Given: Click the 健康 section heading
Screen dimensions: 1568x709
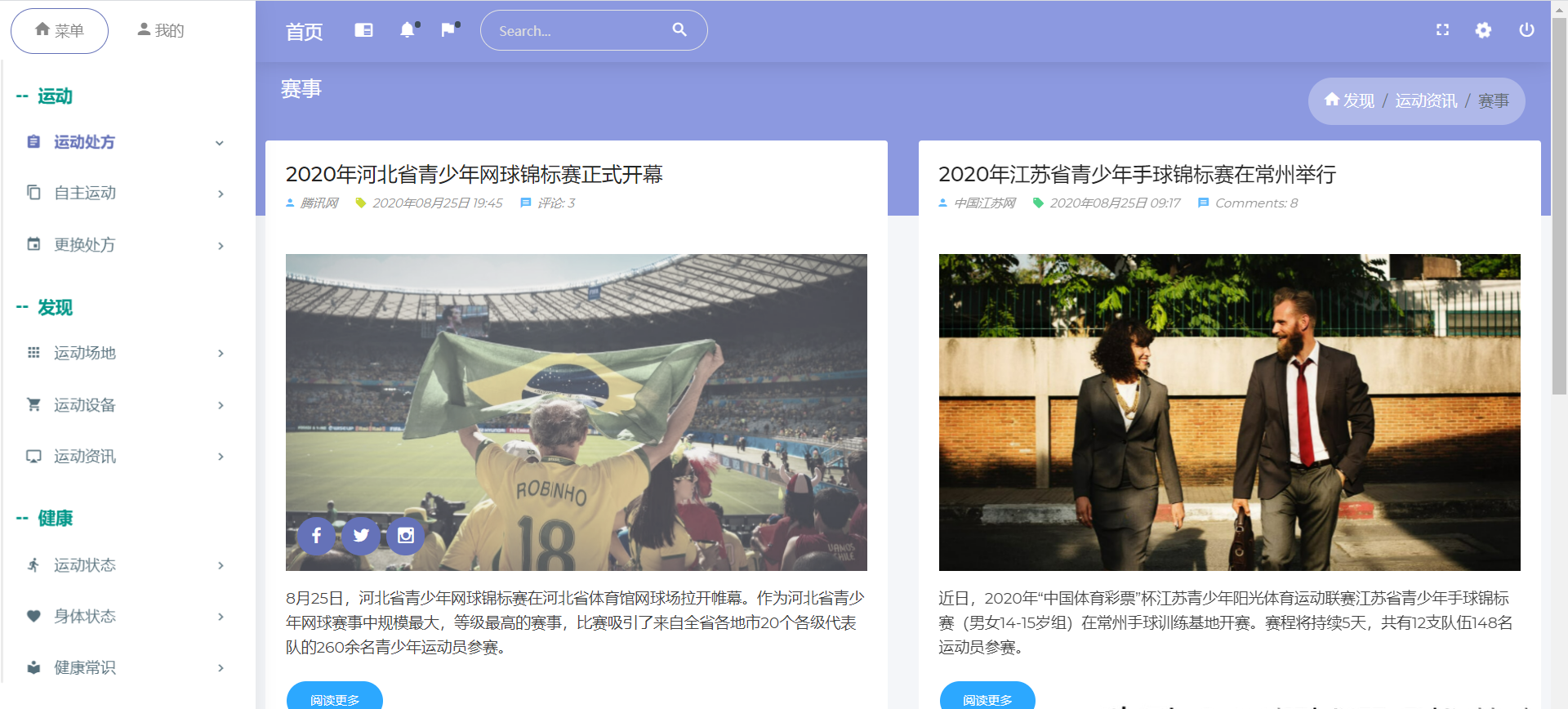Looking at the screenshot, I should click(56, 519).
